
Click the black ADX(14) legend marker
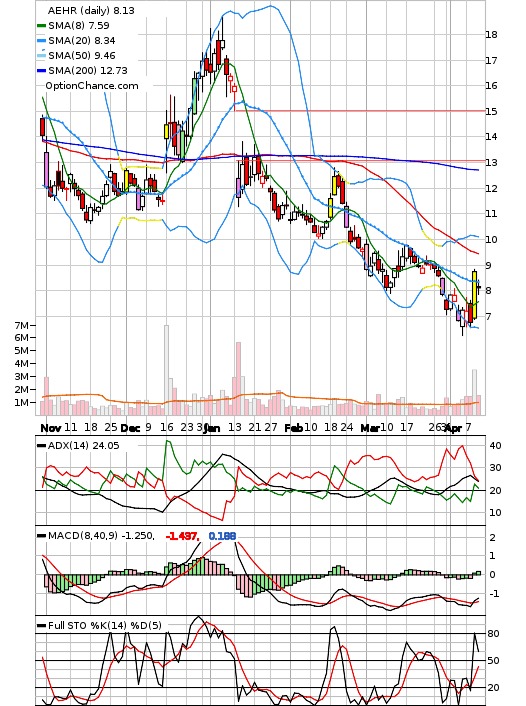[x=41, y=445]
